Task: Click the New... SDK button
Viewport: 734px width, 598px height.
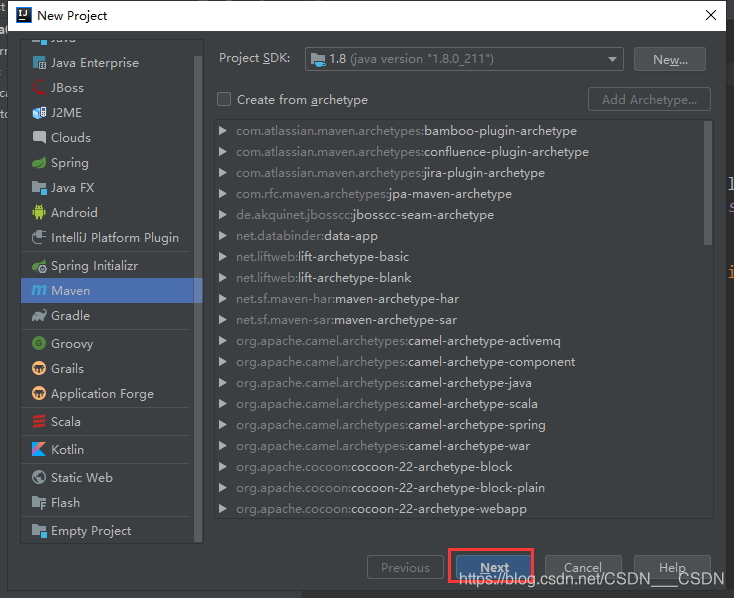Action: click(670, 59)
